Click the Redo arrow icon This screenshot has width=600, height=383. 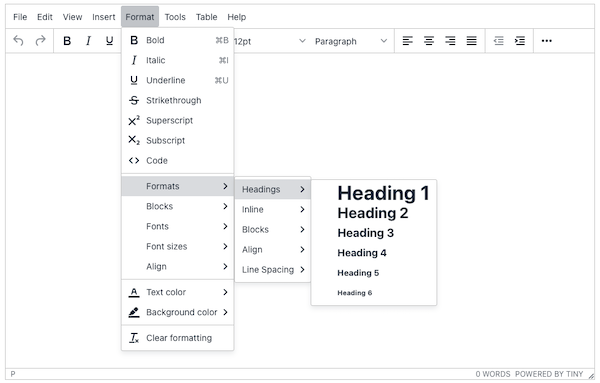tap(40, 41)
